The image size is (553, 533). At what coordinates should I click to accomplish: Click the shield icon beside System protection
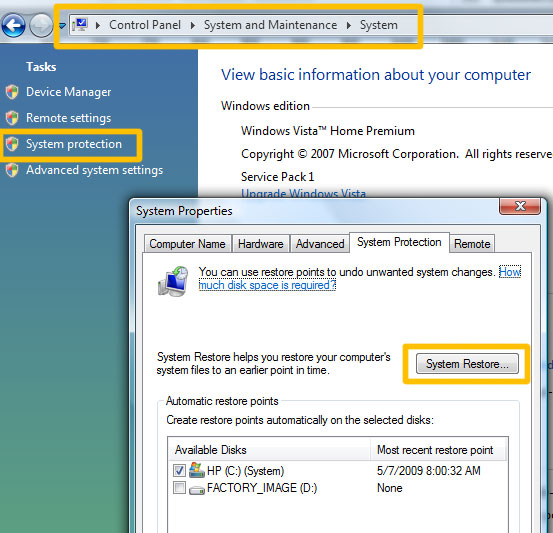tap(12, 144)
